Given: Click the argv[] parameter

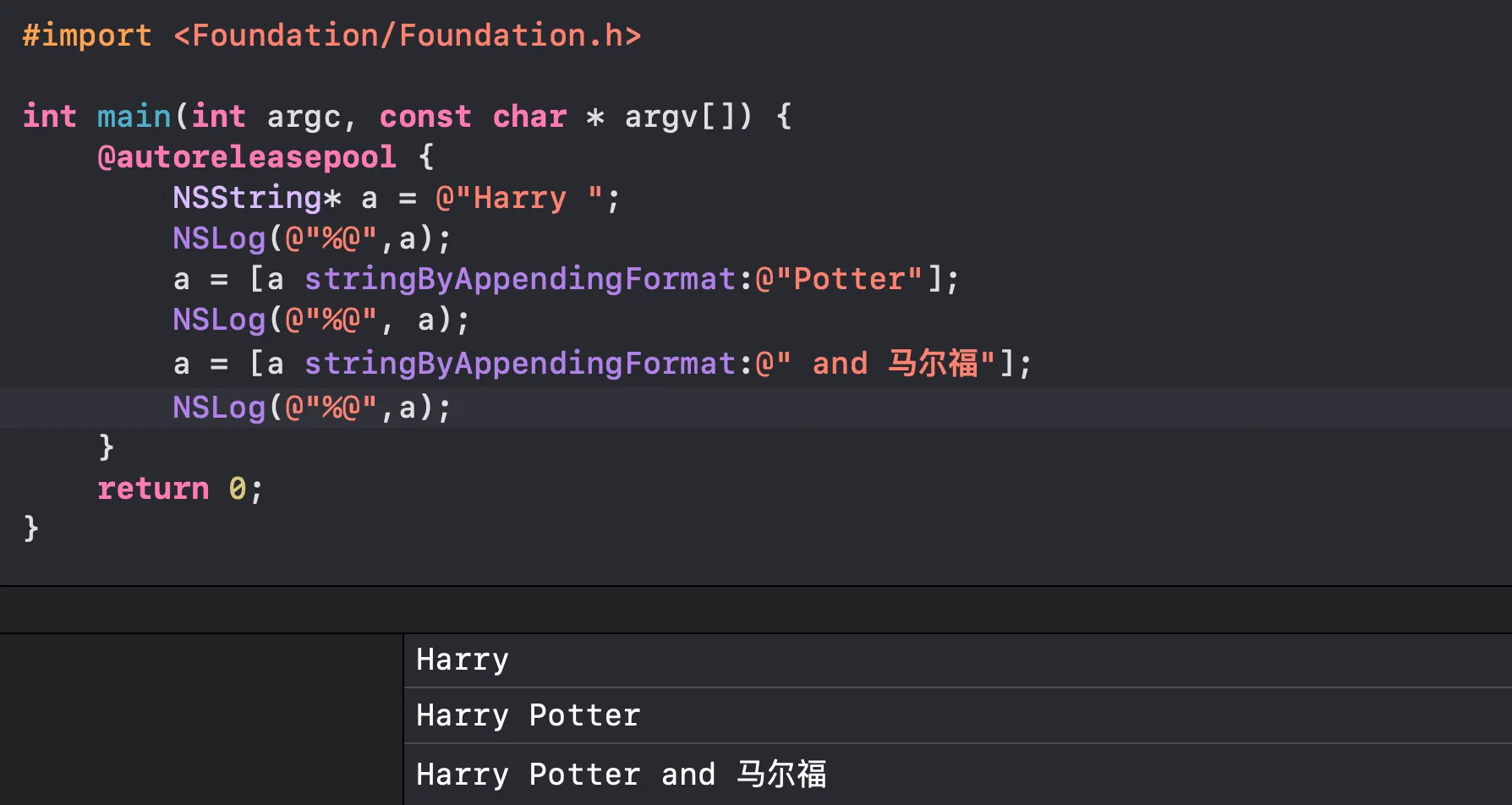Looking at the screenshot, I should click(x=680, y=117).
